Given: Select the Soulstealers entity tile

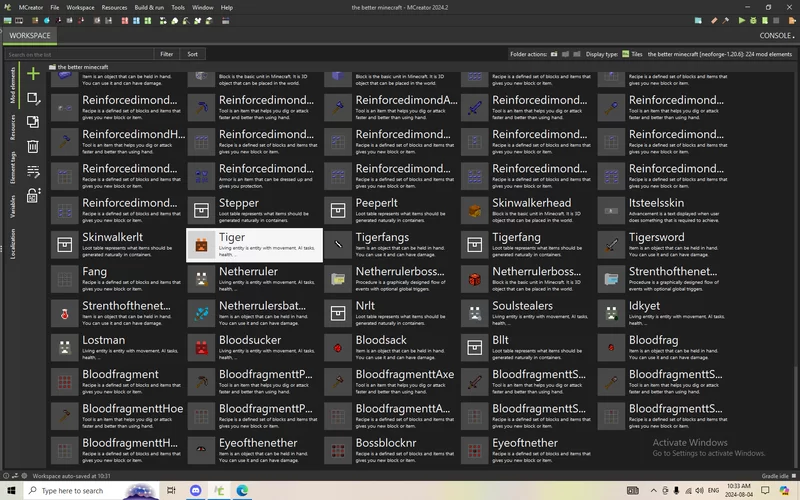Looking at the screenshot, I should [528, 313].
